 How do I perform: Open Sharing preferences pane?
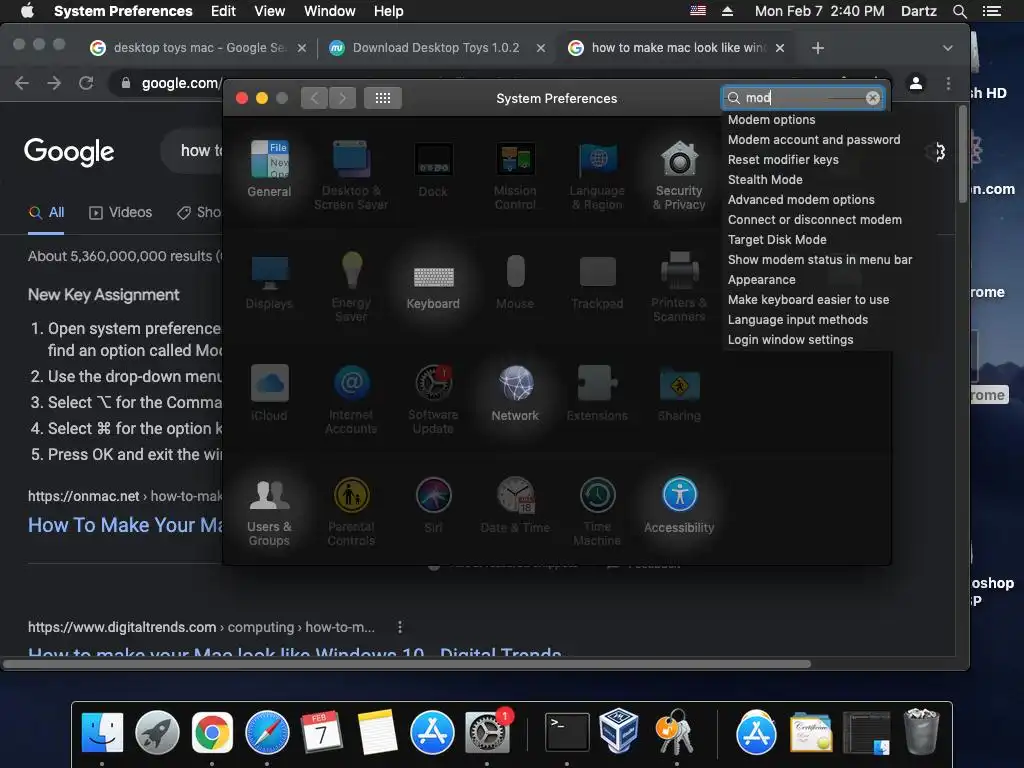point(679,393)
